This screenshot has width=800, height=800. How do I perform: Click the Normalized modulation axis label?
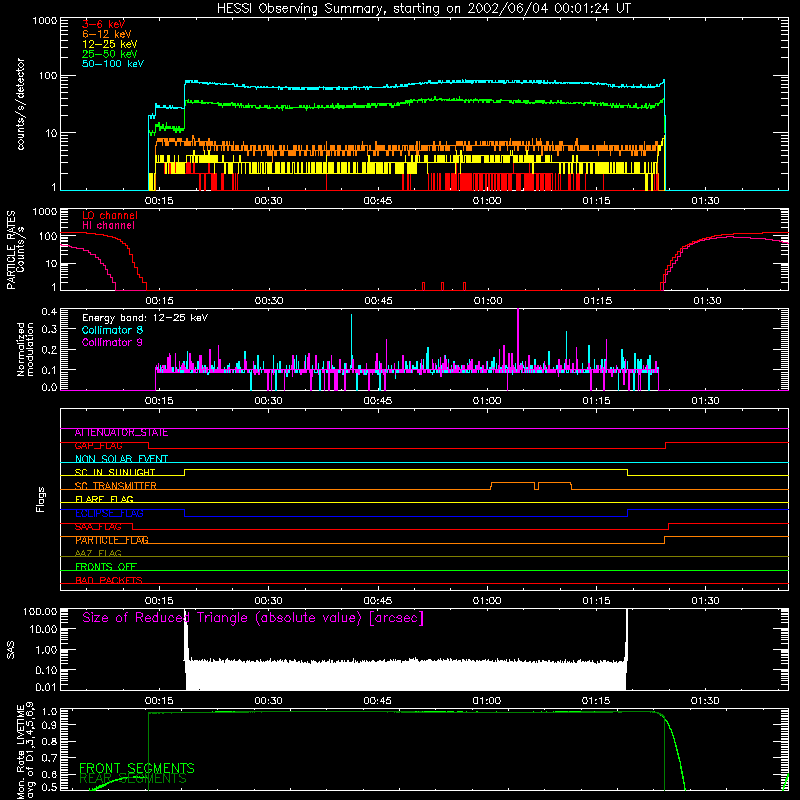(25, 349)
